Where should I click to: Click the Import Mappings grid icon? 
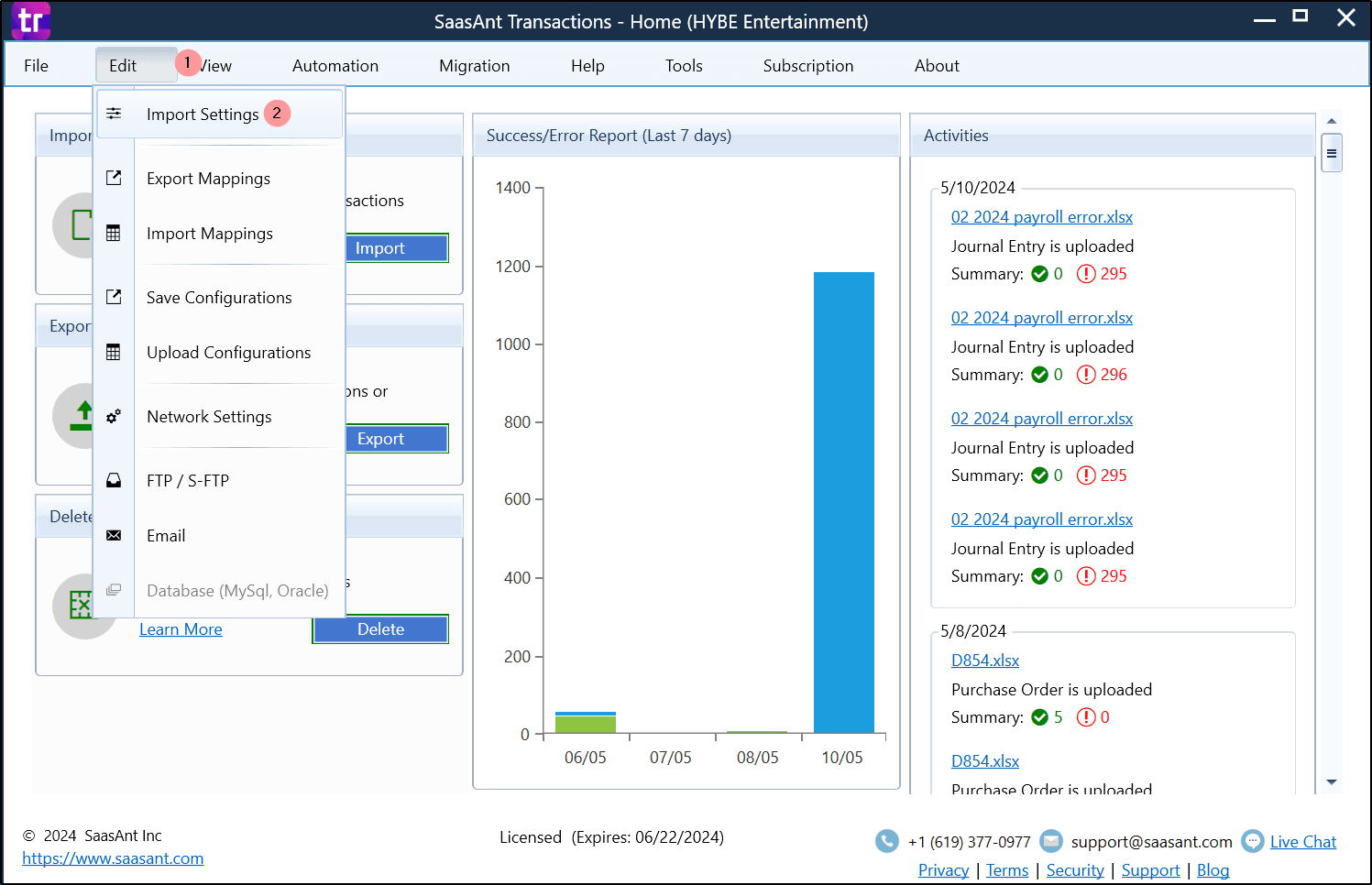tap(114, 233)
